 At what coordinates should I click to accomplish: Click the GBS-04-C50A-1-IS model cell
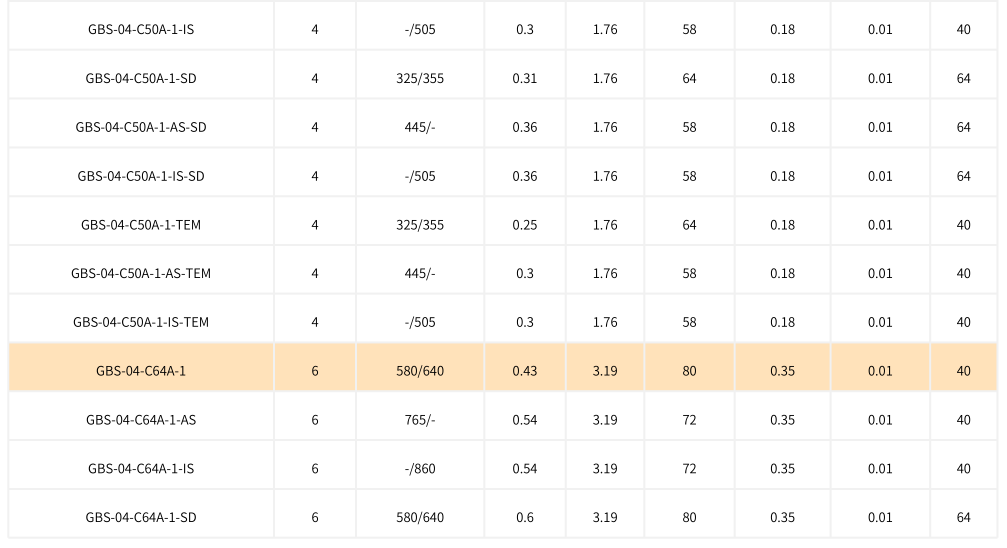point(141,29)
